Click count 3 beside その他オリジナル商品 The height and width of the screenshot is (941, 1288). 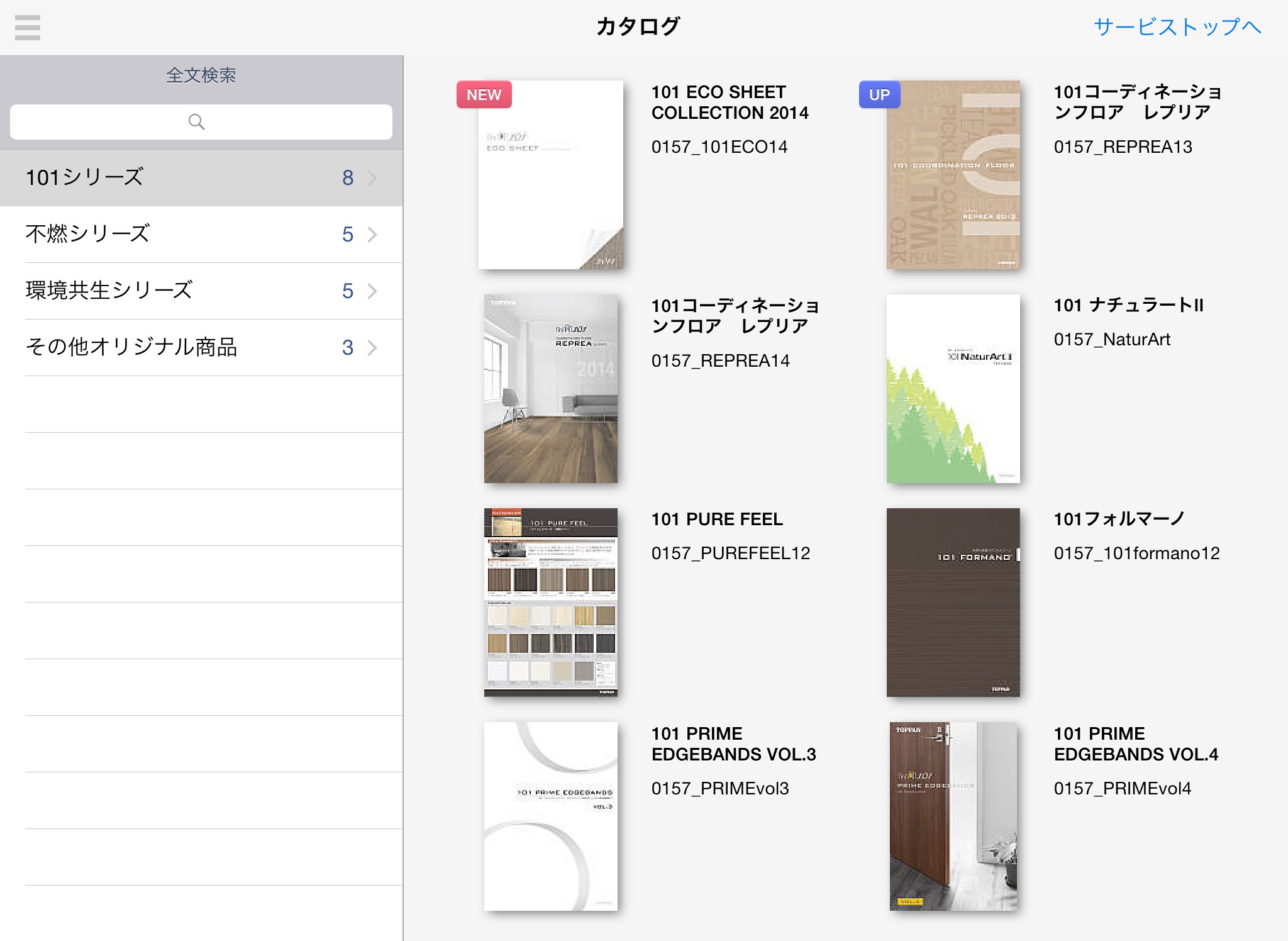tap(348, 348)
